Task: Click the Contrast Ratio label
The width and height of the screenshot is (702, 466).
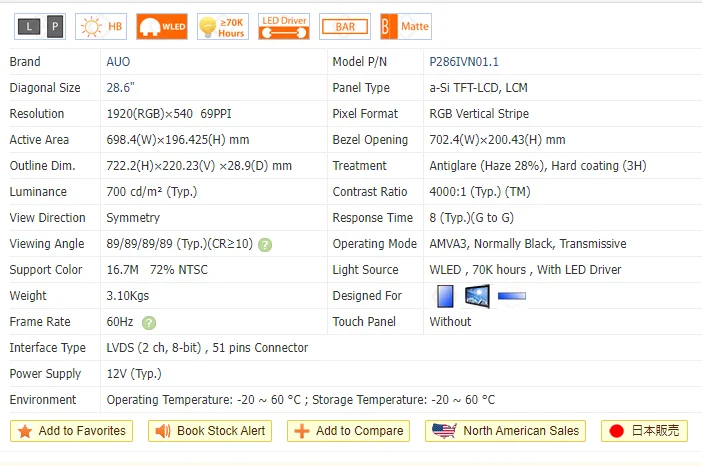Action: click(370, 192)
